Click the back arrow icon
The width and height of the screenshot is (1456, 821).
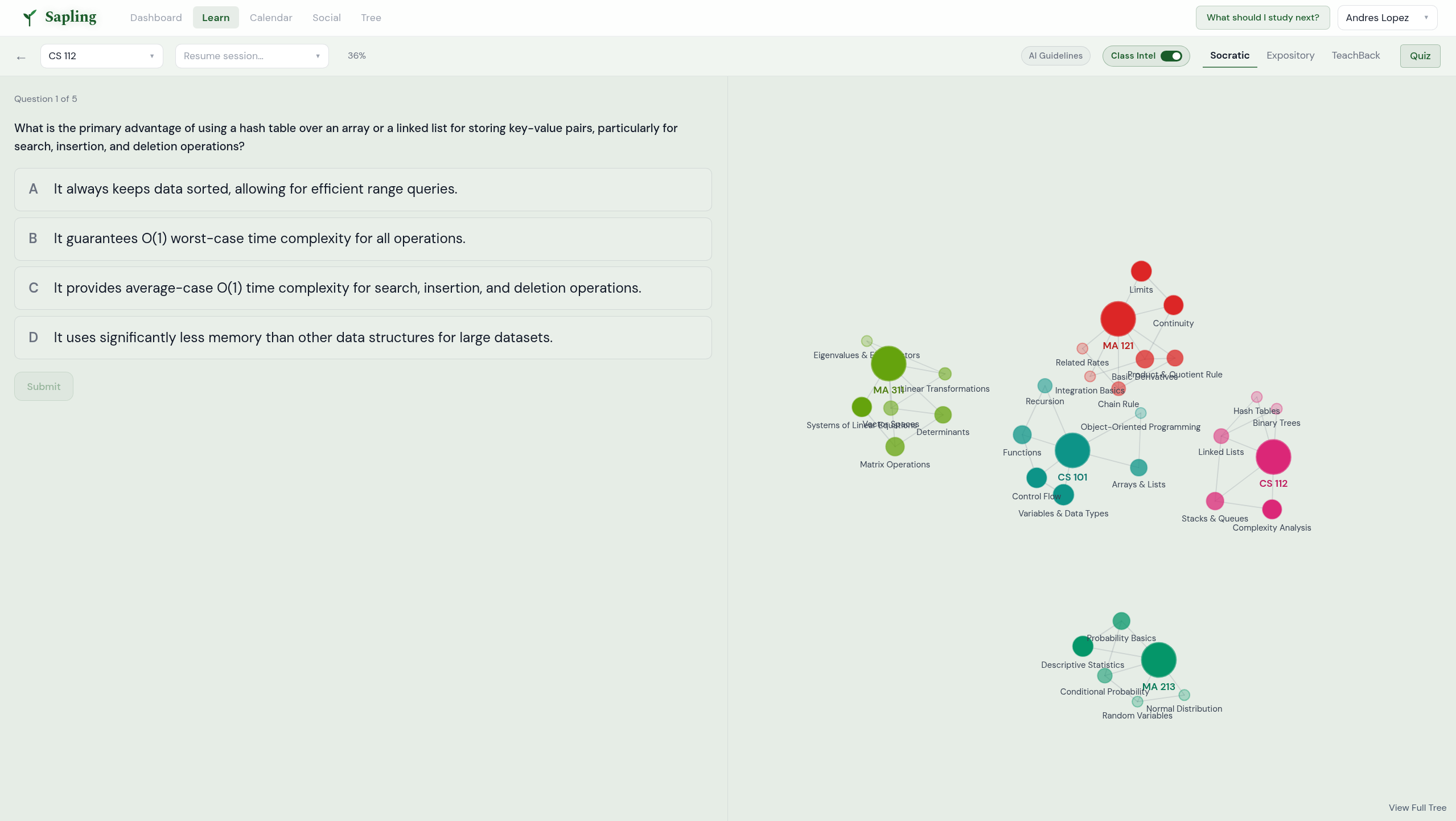pos(21,57)
